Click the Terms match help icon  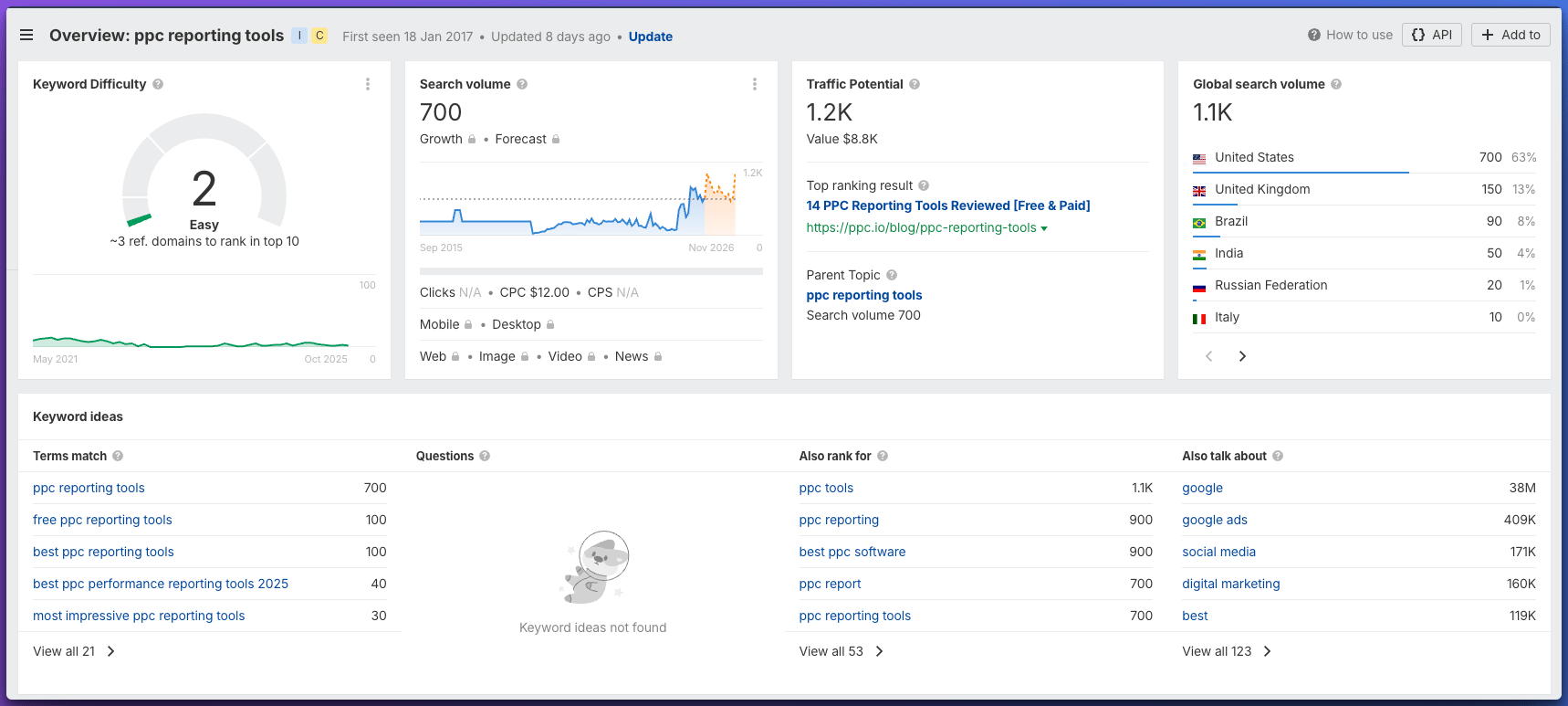pyautogui.click(x=118, y=456)
